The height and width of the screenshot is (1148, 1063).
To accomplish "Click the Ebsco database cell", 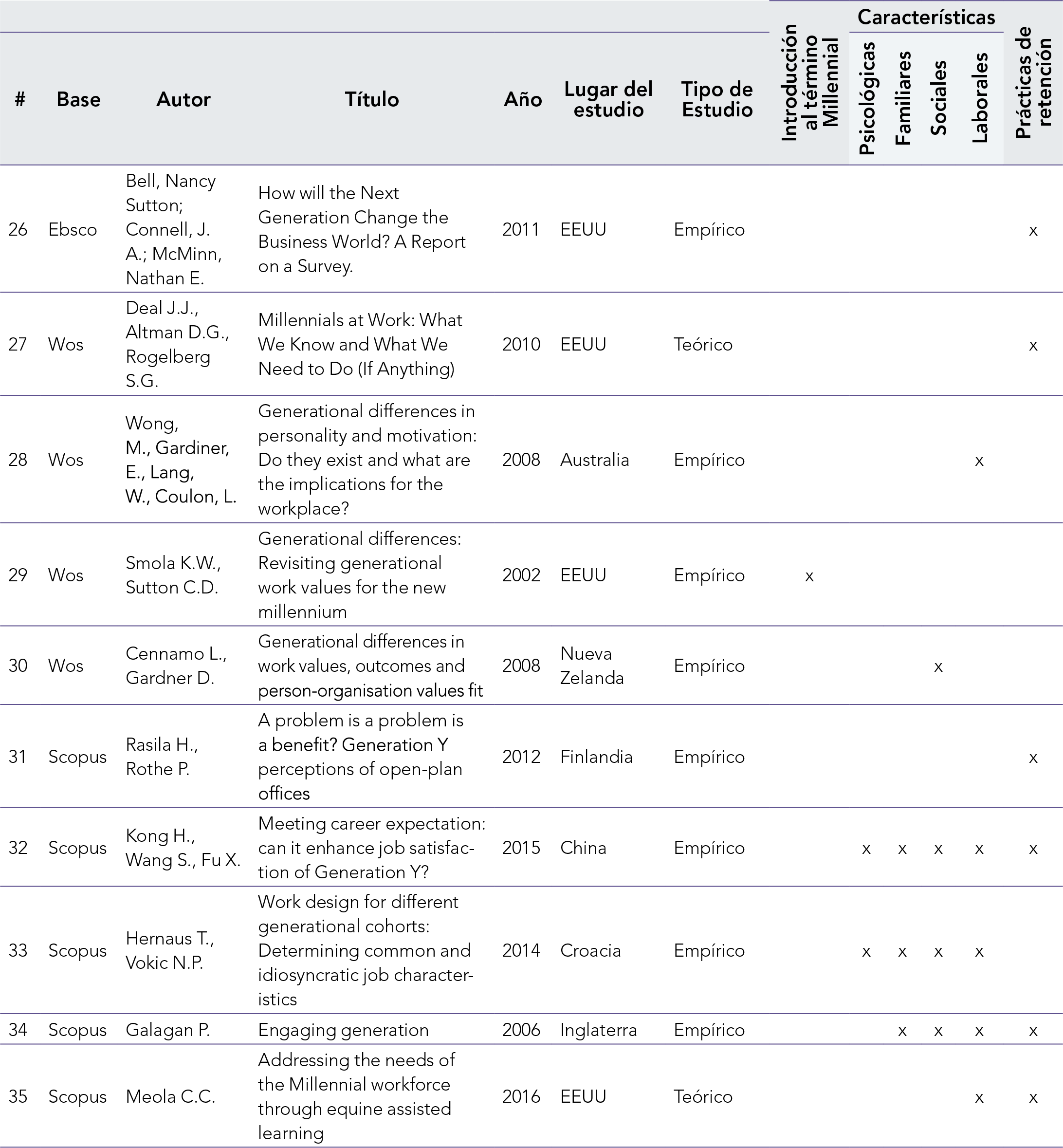I will (x=73, y=230).
